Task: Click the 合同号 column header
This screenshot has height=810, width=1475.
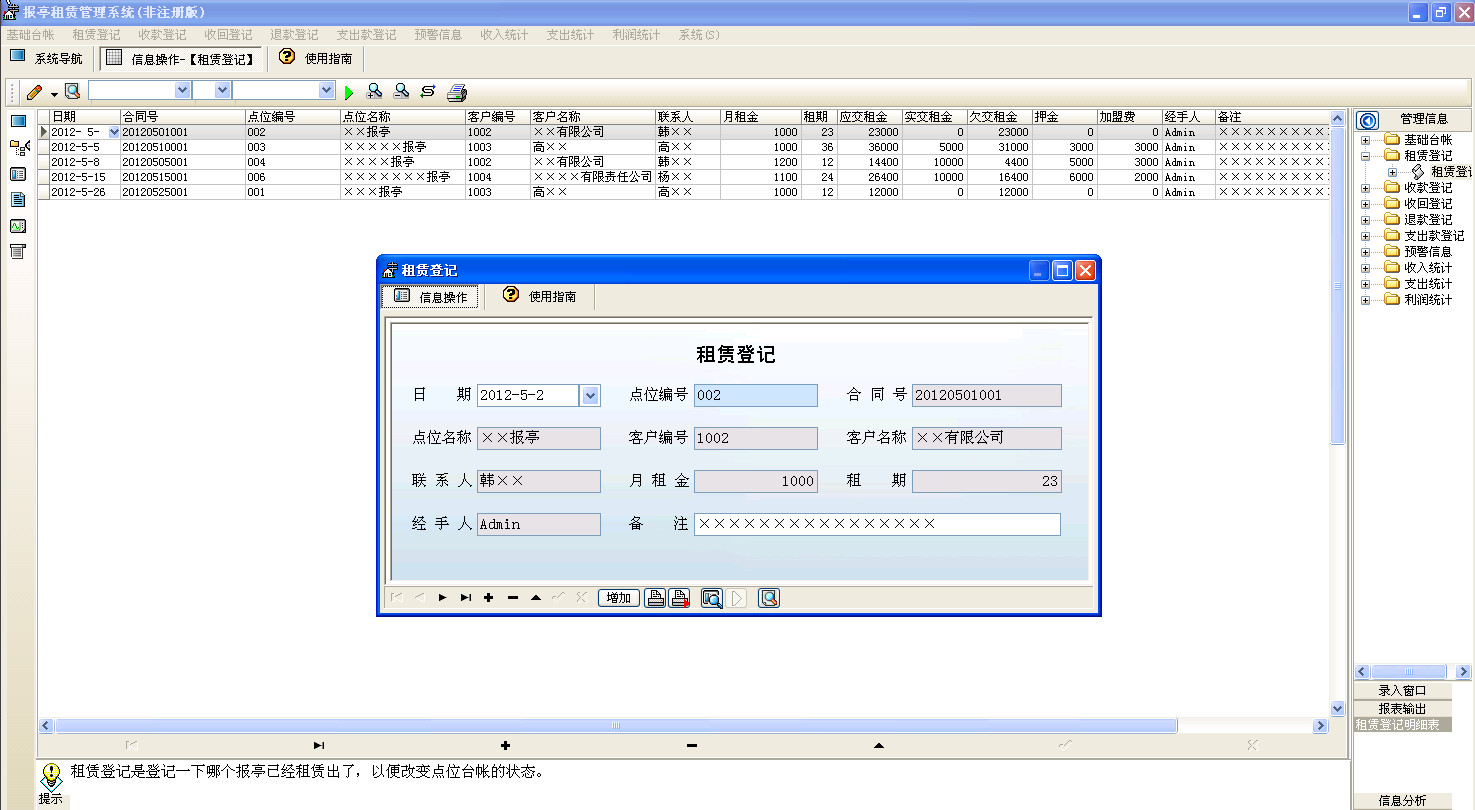Action: point(182,117)
